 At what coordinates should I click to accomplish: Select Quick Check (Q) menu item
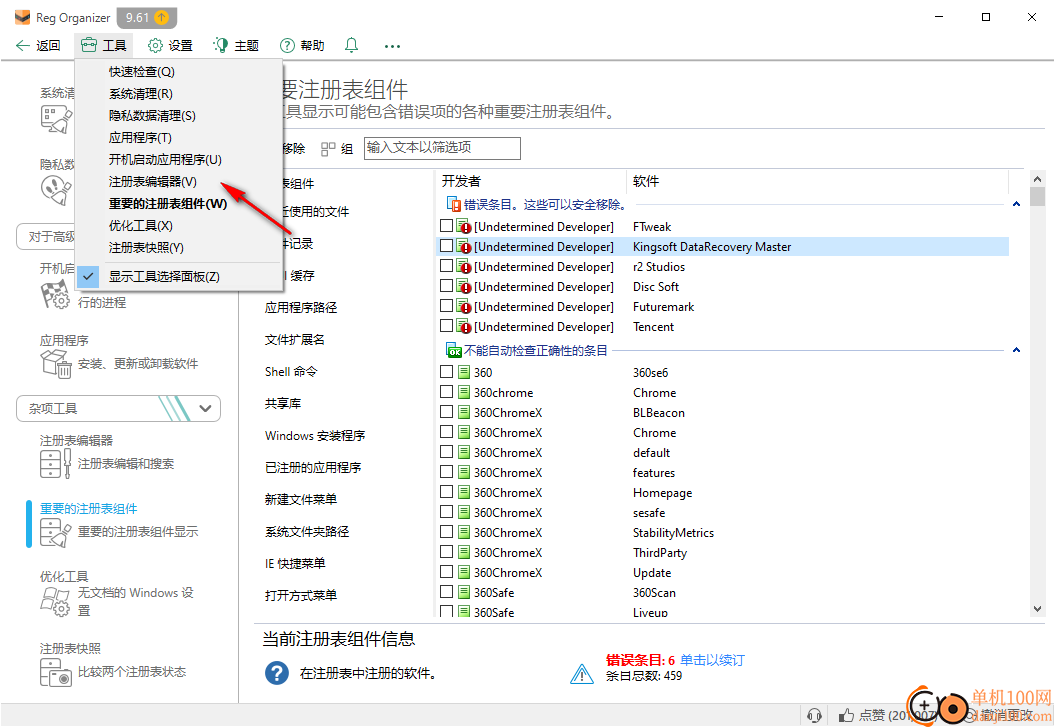[178, 71]
